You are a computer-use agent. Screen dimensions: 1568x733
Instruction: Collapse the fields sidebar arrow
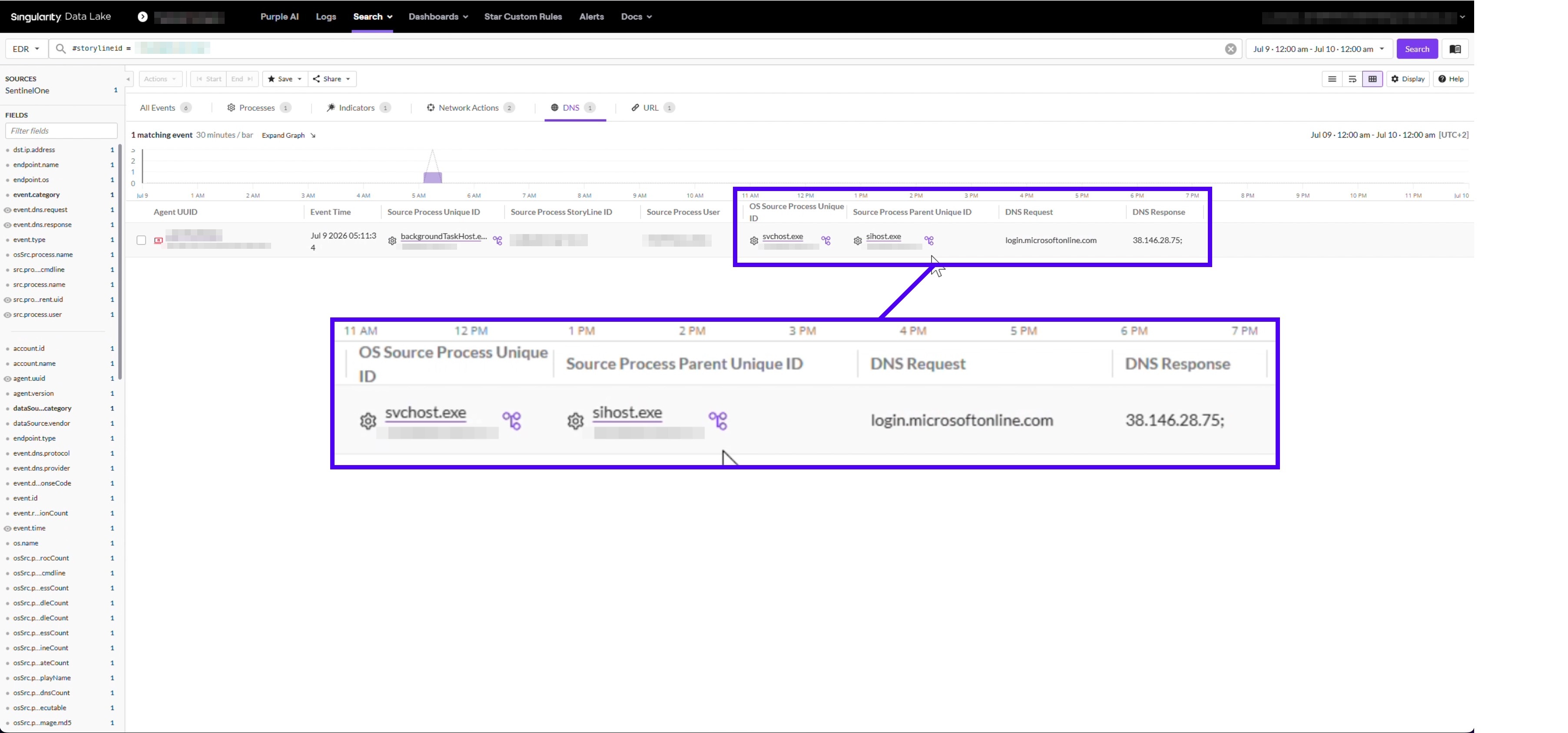click(x=128, y=79)
